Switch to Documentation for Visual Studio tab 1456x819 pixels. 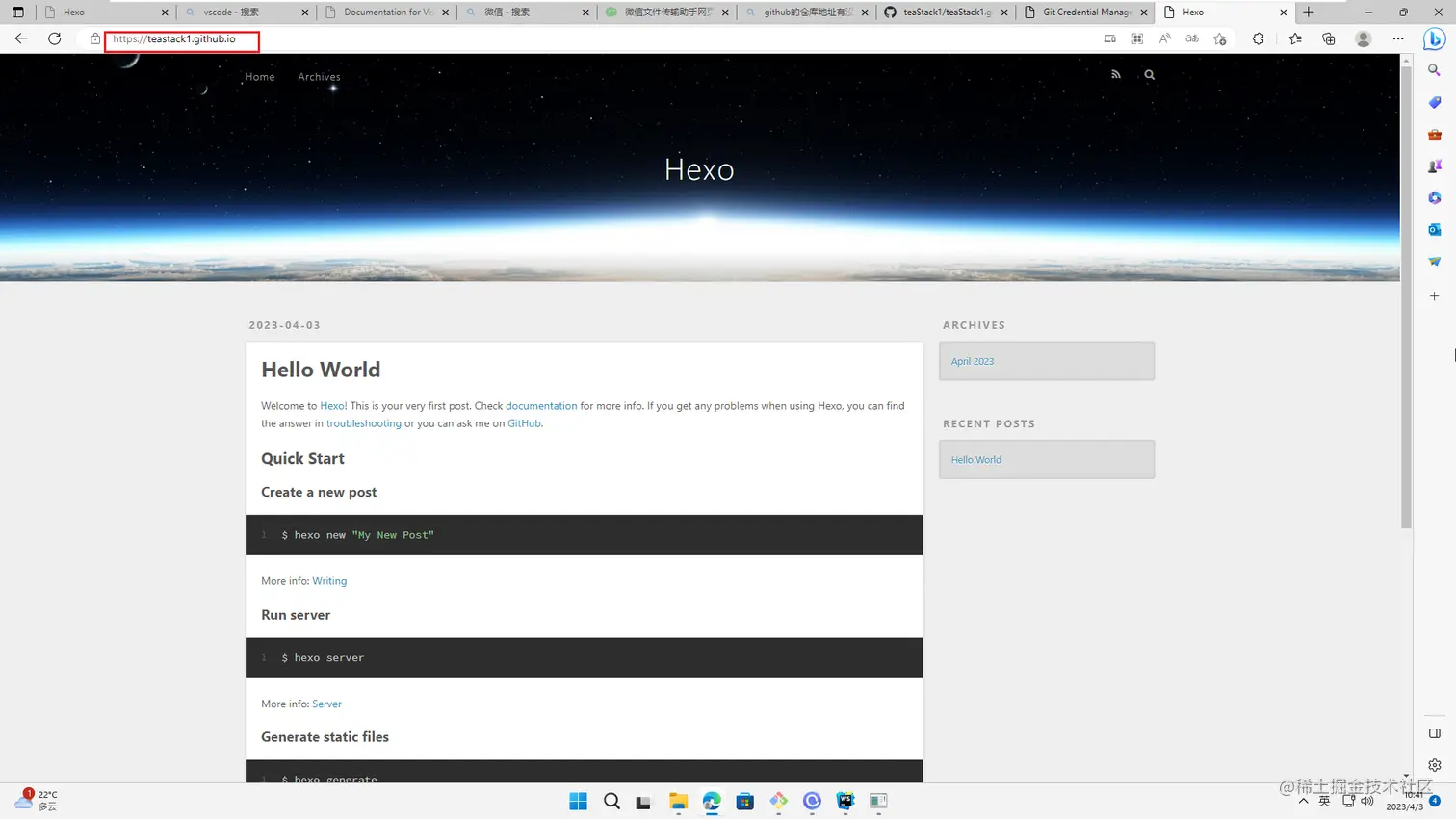pos(387,13)
